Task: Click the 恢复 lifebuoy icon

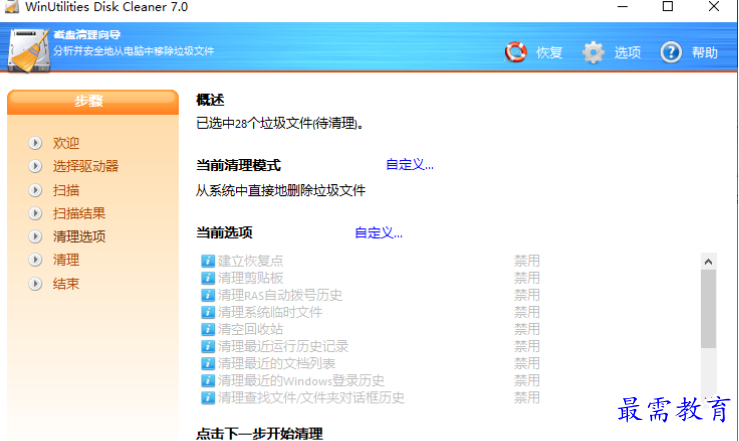Action: [516, 52]
